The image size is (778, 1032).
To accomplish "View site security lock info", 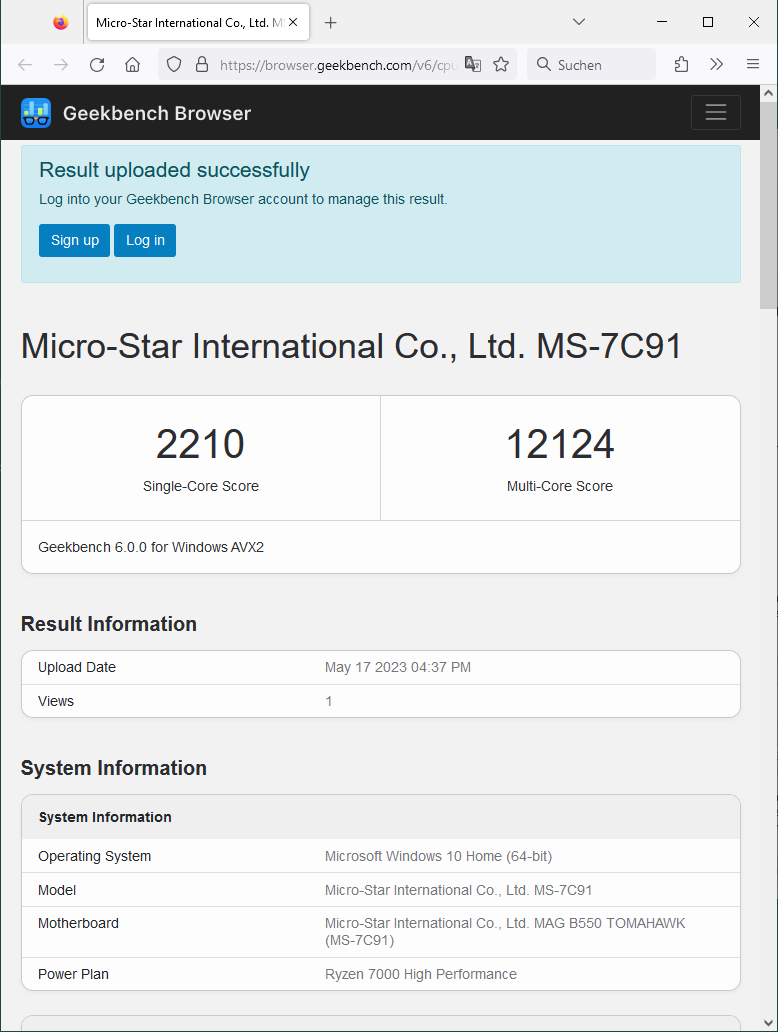I will [202, 64].
